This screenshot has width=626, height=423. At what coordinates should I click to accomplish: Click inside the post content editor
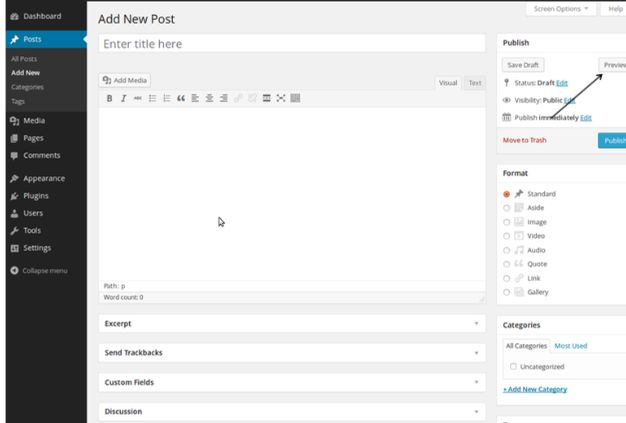(292, 194)
